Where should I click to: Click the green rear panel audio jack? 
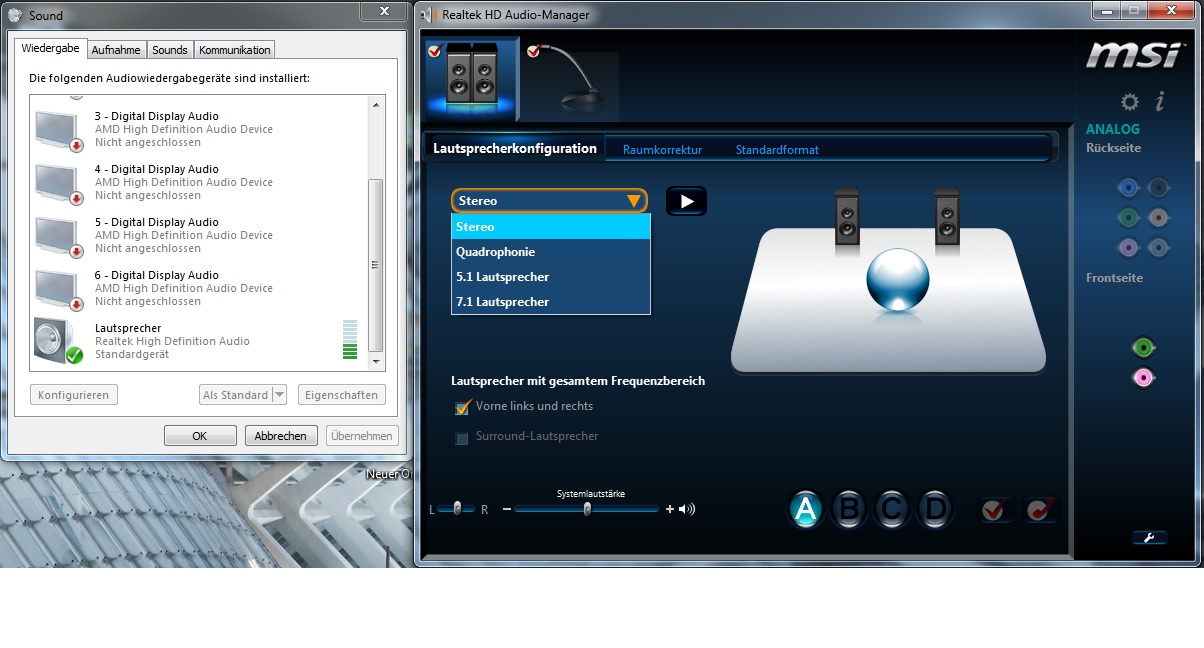[x=1128, y=217]
